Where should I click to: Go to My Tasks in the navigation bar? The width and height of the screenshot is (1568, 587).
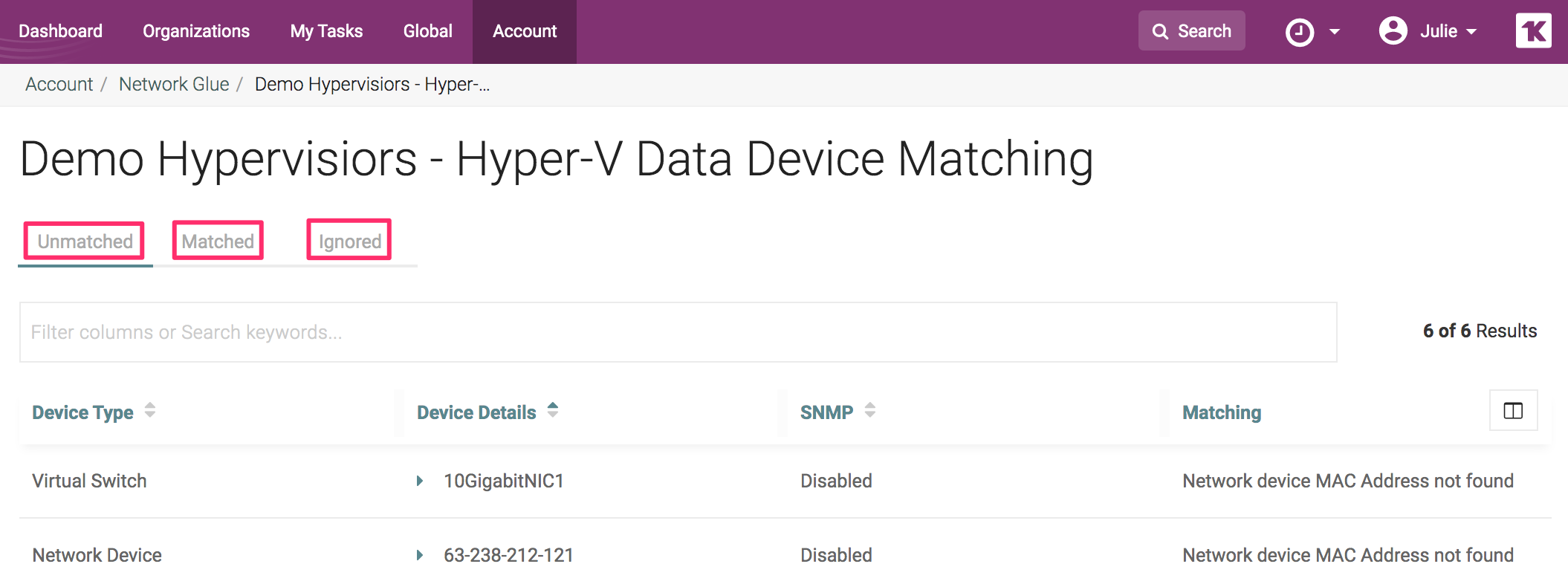(x=327, y=30)
